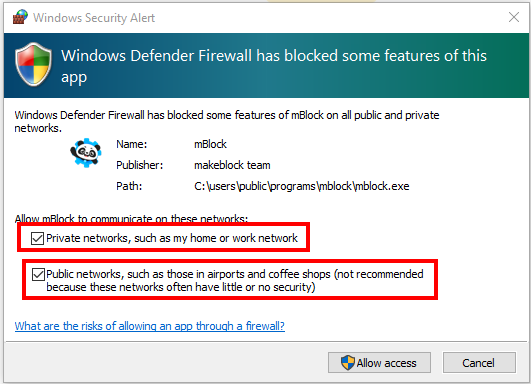Click the mBlock panda app icon
The width and height of the screenshot is (531, 384).
pyautogui.click(x=86, y=153)
